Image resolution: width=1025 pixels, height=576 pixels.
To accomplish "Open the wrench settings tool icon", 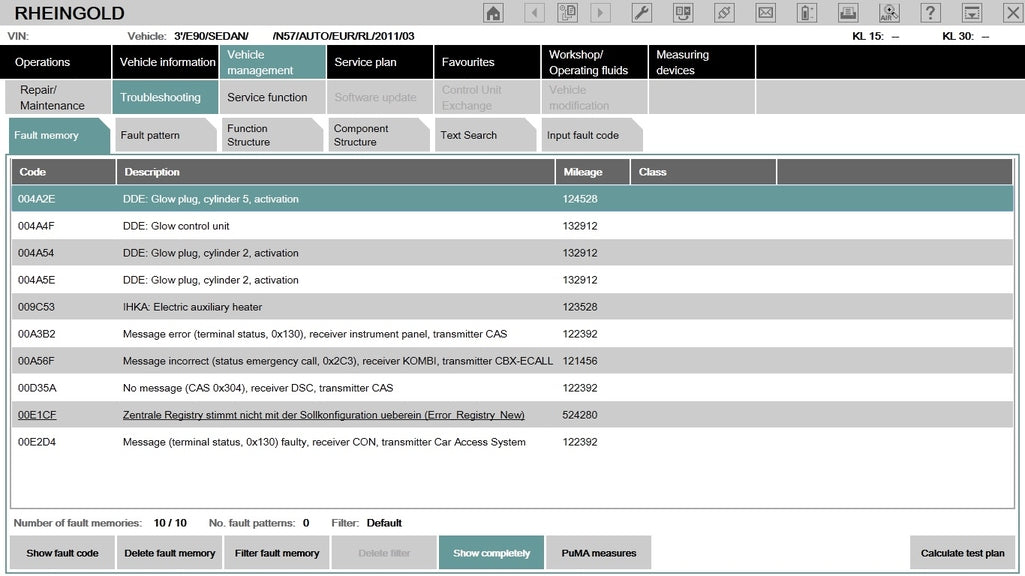I will [x=641, y=12].
